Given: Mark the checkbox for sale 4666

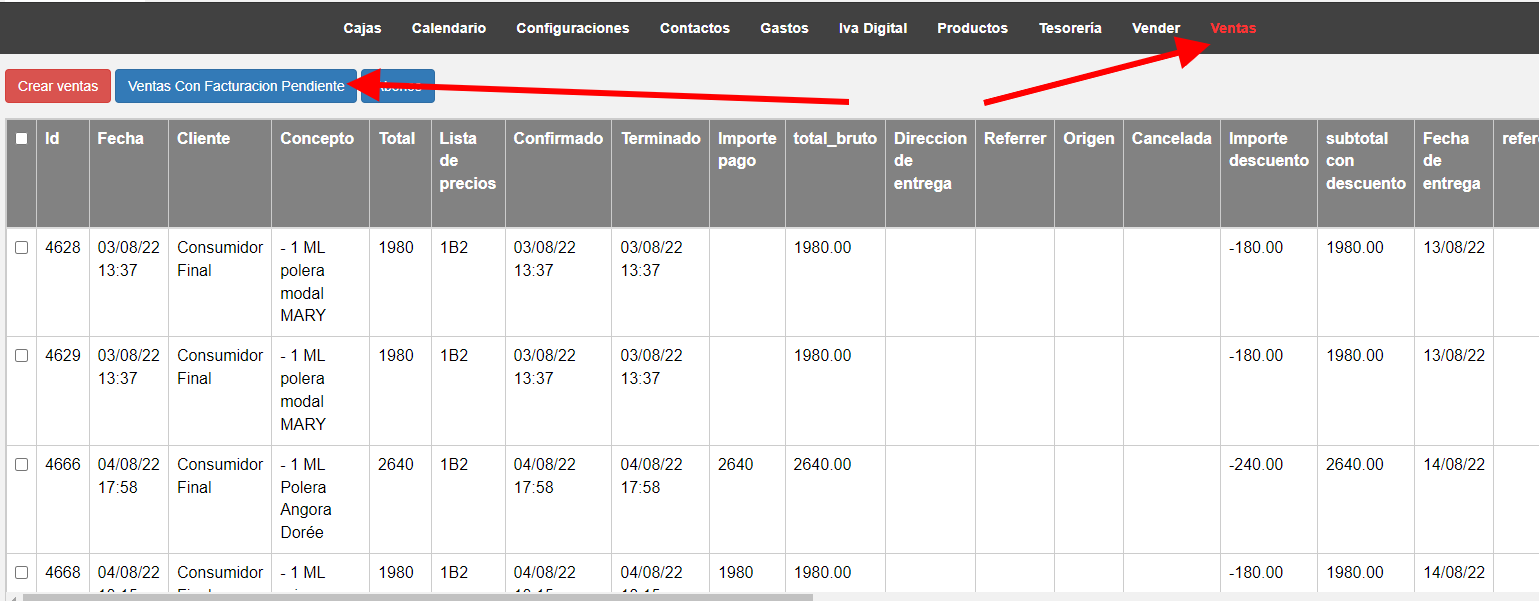Looking at the screenshot, I should [x=22, y=465].
